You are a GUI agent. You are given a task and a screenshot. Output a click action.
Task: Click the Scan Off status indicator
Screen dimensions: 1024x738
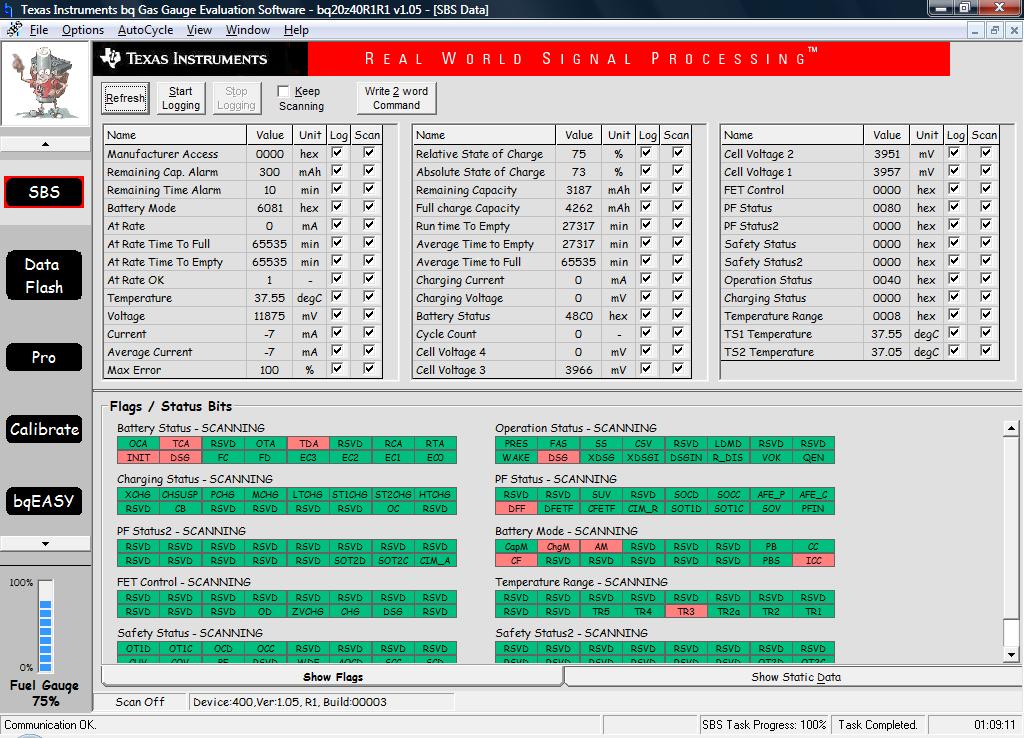pos(140,702)
